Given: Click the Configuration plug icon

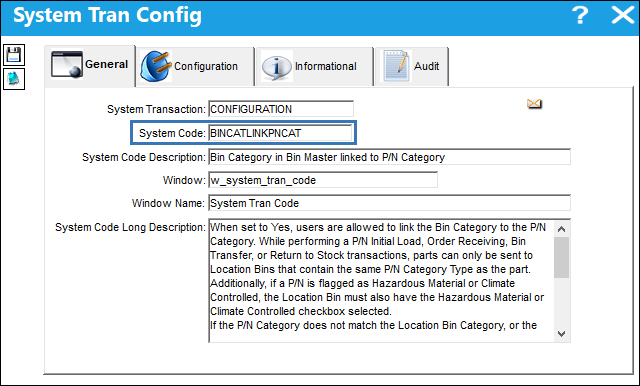Looking at the screenshot, I should coord(156,66).
